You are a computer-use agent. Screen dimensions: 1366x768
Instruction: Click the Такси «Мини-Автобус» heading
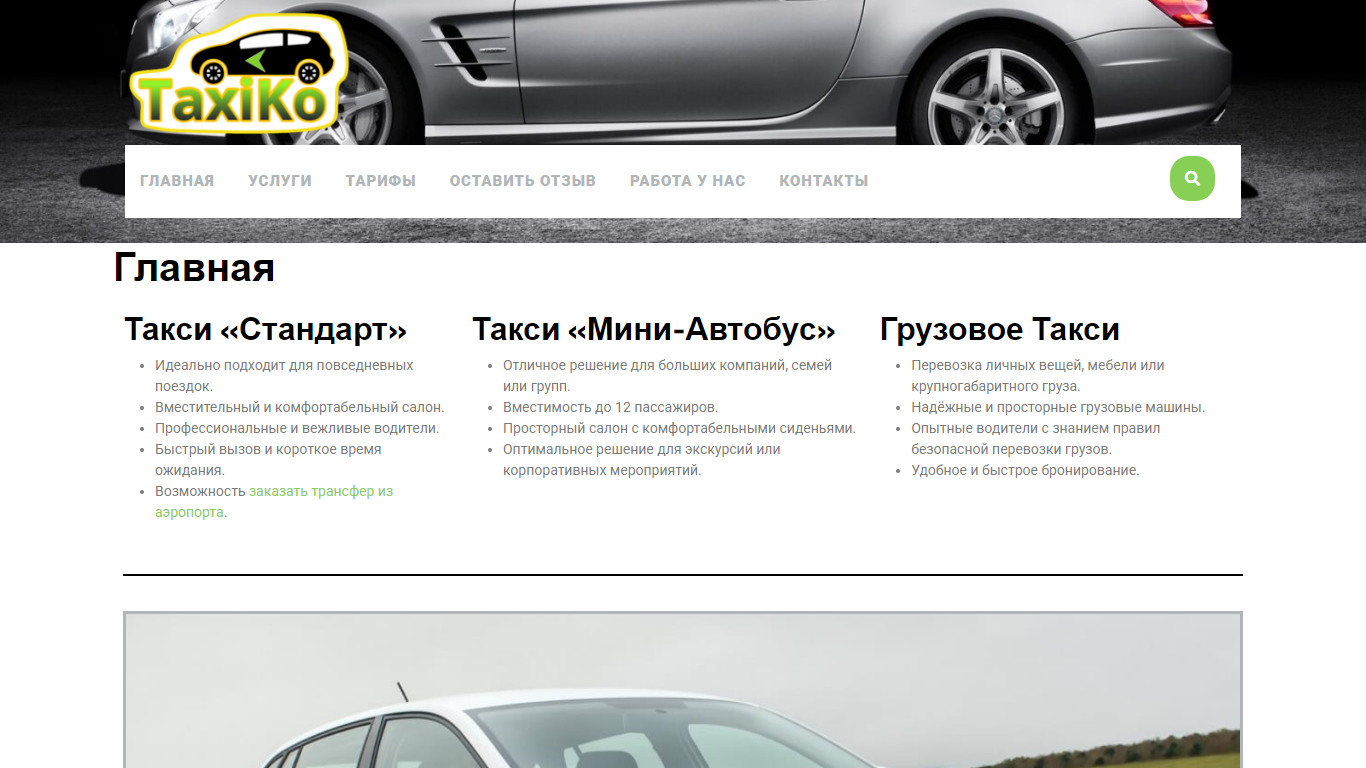654,329
